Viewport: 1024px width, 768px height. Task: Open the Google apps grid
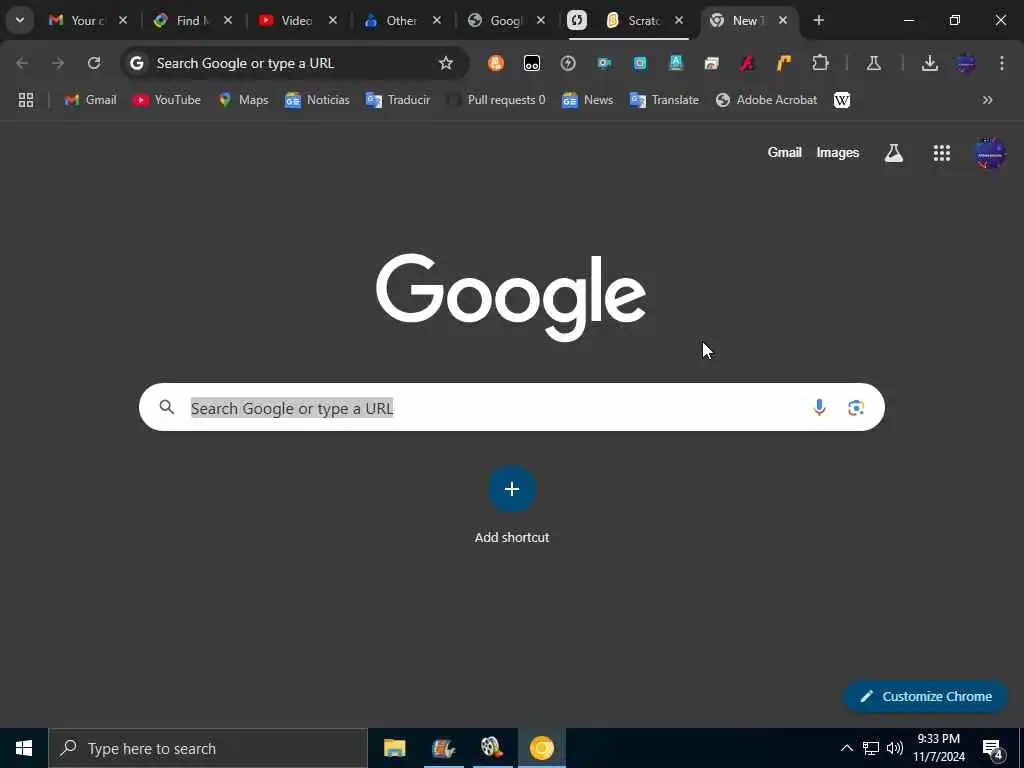click(942, 153)
